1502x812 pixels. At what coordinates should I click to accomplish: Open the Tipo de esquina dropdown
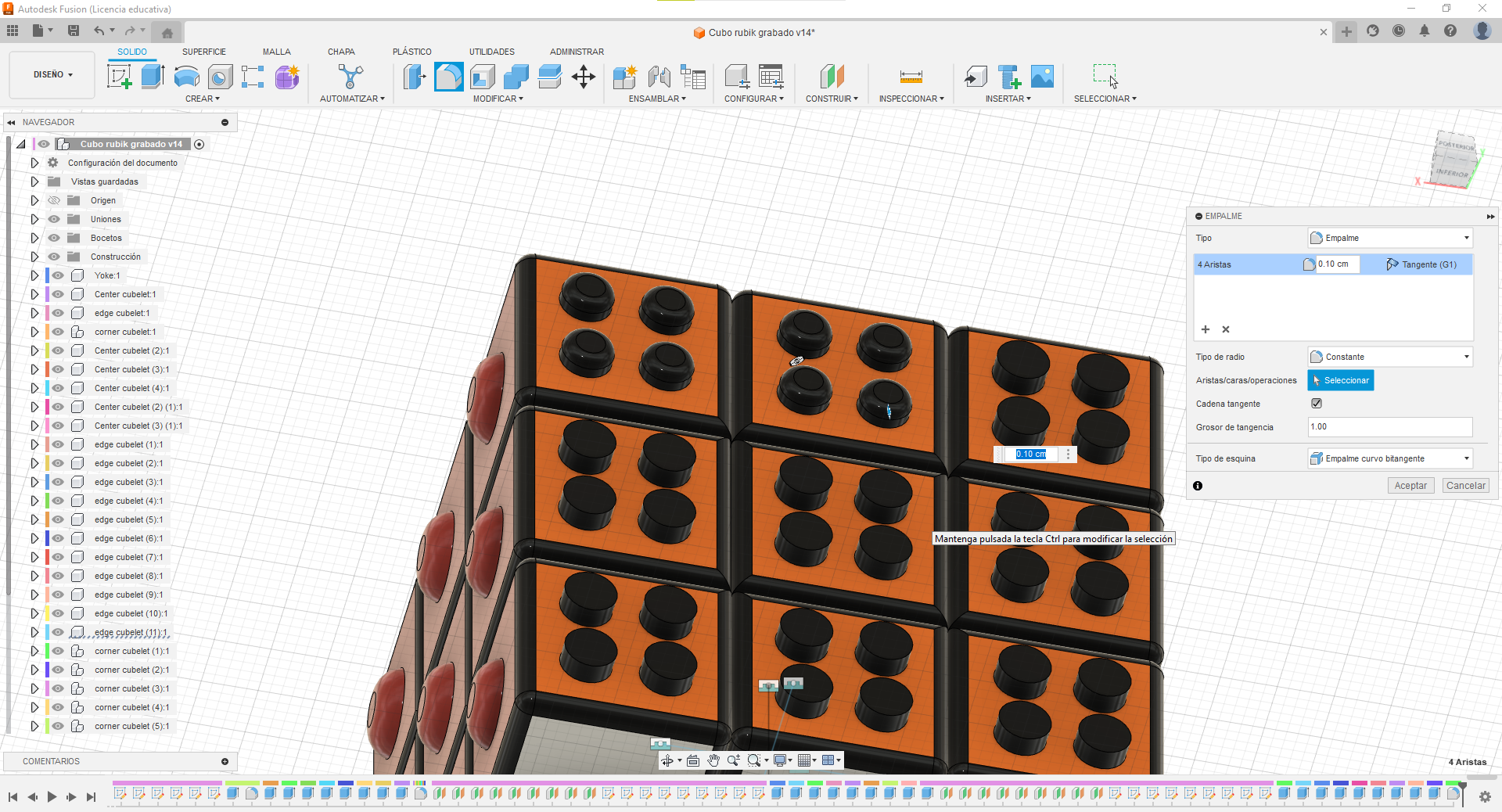[1390, 458]
